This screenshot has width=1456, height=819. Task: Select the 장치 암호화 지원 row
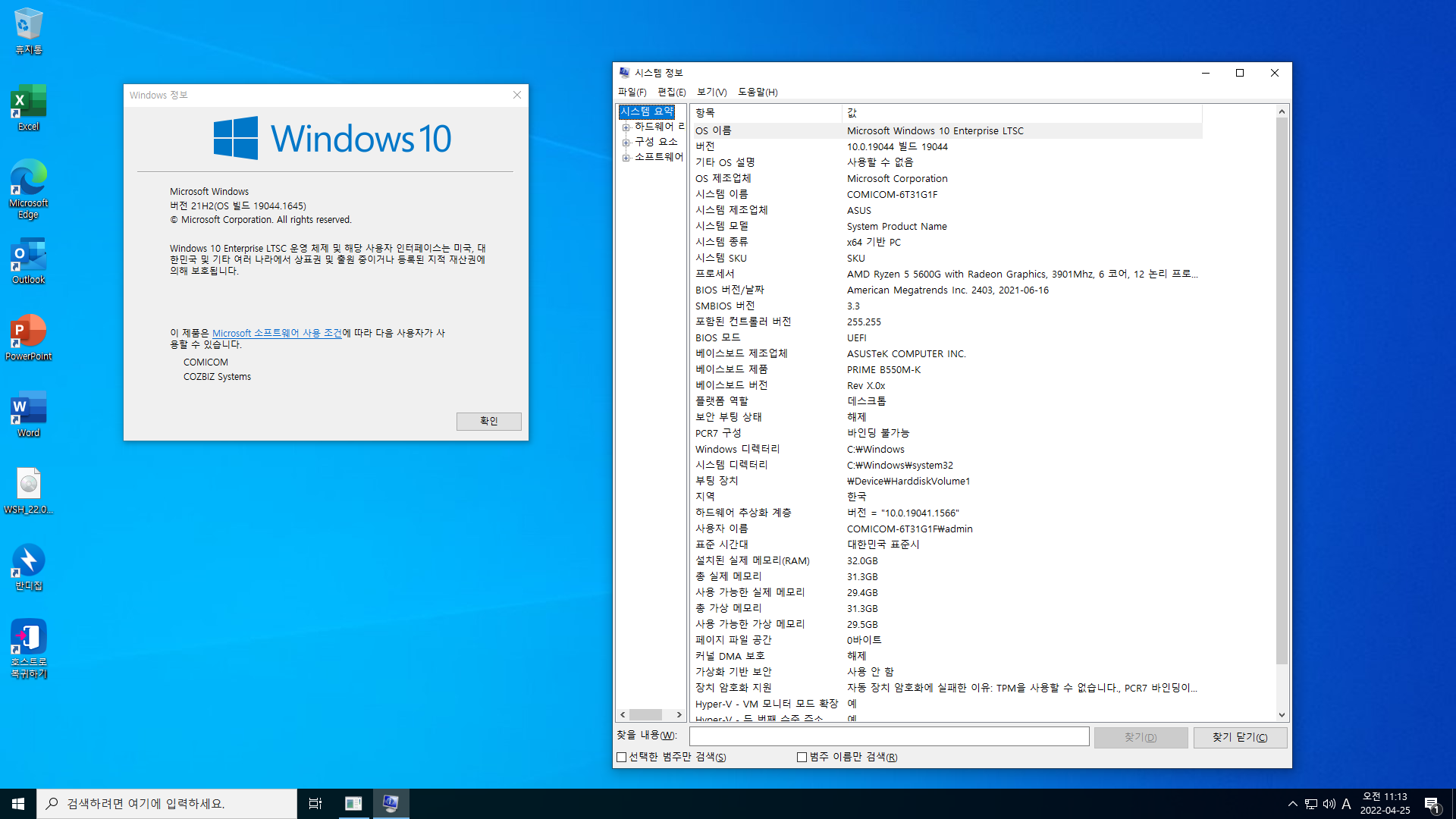946,688
